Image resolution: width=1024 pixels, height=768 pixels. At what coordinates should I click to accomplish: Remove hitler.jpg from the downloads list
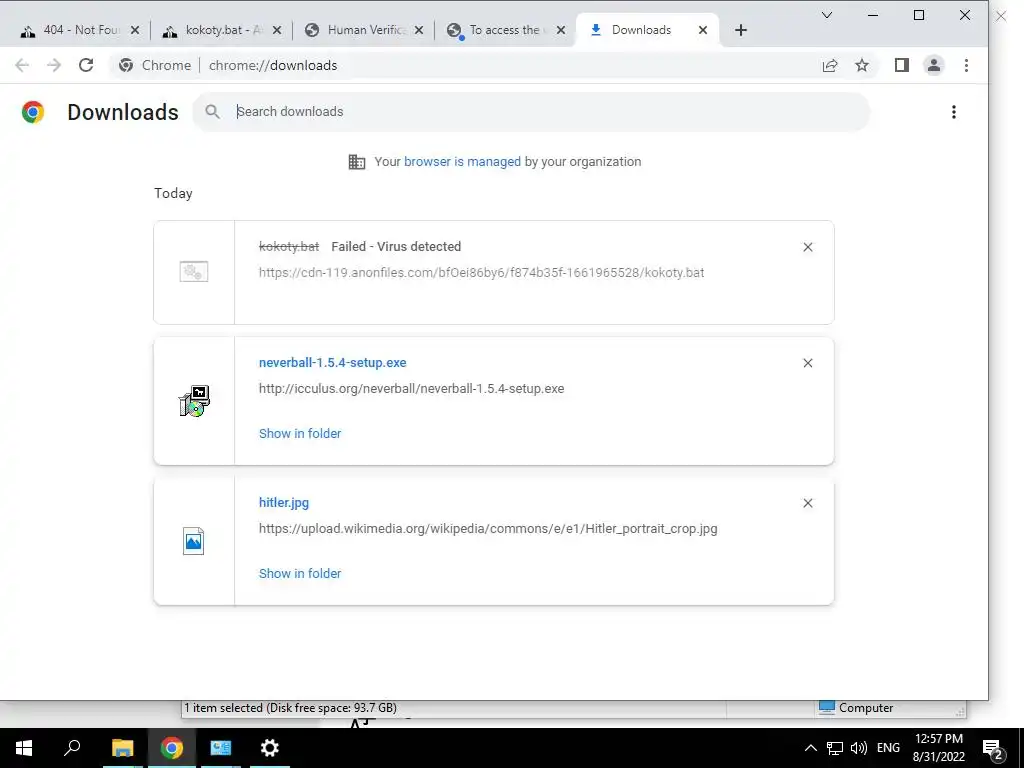pos(808,503)
